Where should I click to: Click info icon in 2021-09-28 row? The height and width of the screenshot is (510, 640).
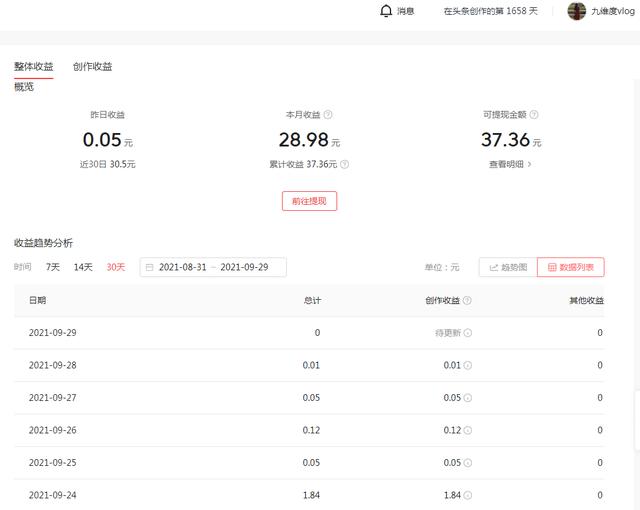[468, 365]
